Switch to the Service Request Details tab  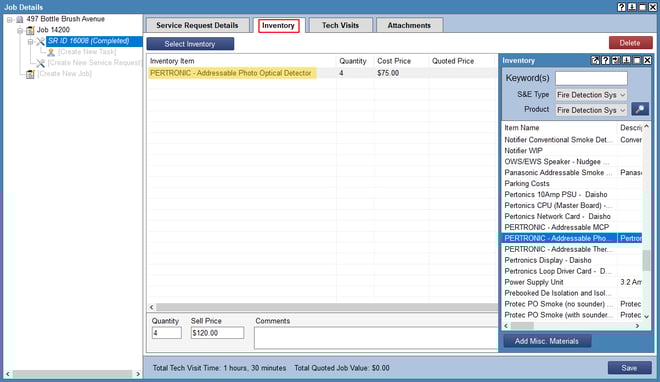[x=197, y=25]
